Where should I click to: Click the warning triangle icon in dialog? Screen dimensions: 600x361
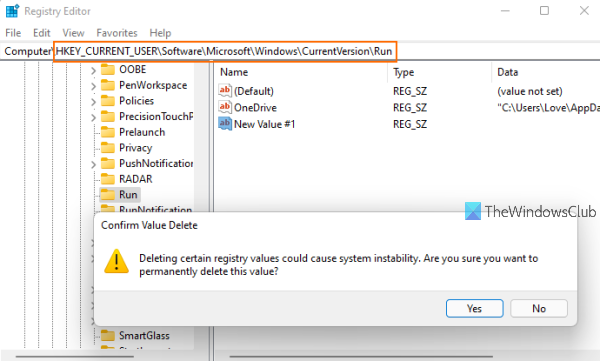pyautogui.click(x=116, y=261)
